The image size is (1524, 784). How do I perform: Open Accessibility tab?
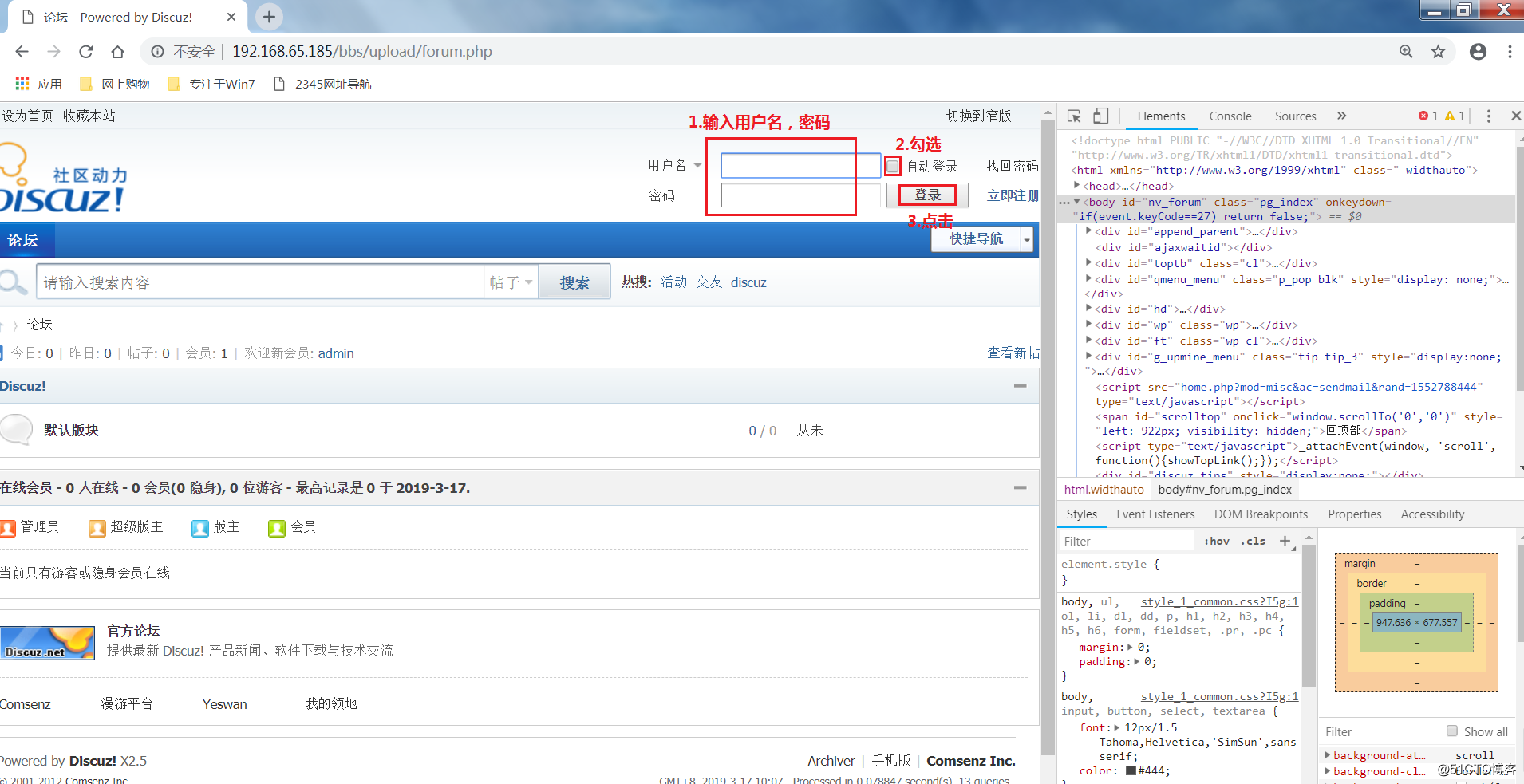coord(1432,514)
